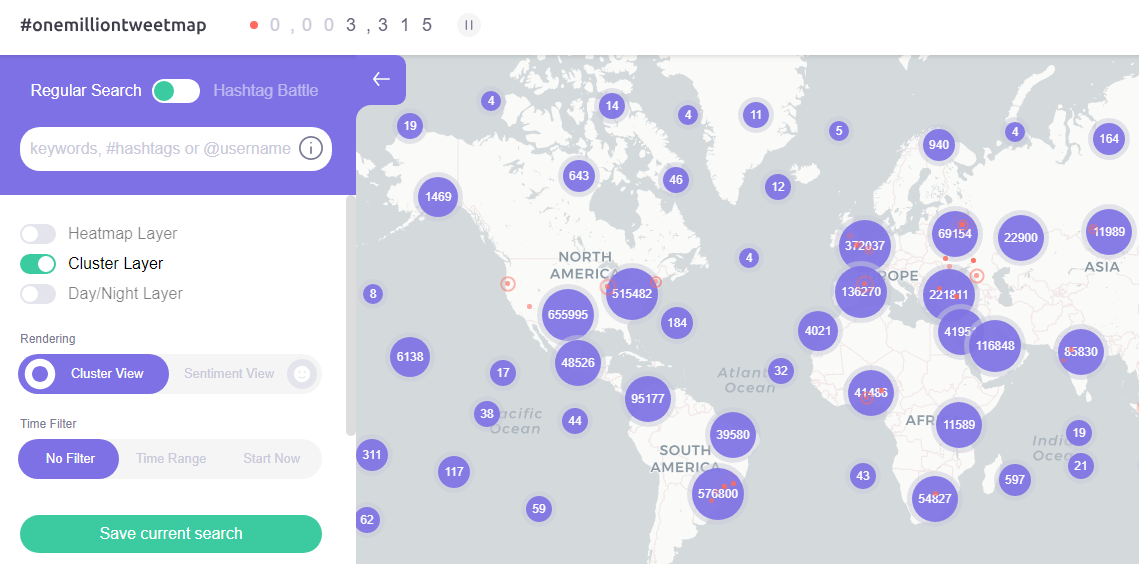The height and width of the screenshot is (564, 1139).
Task: Disable the Cluster Layer toggle
Action: (38, 264)
